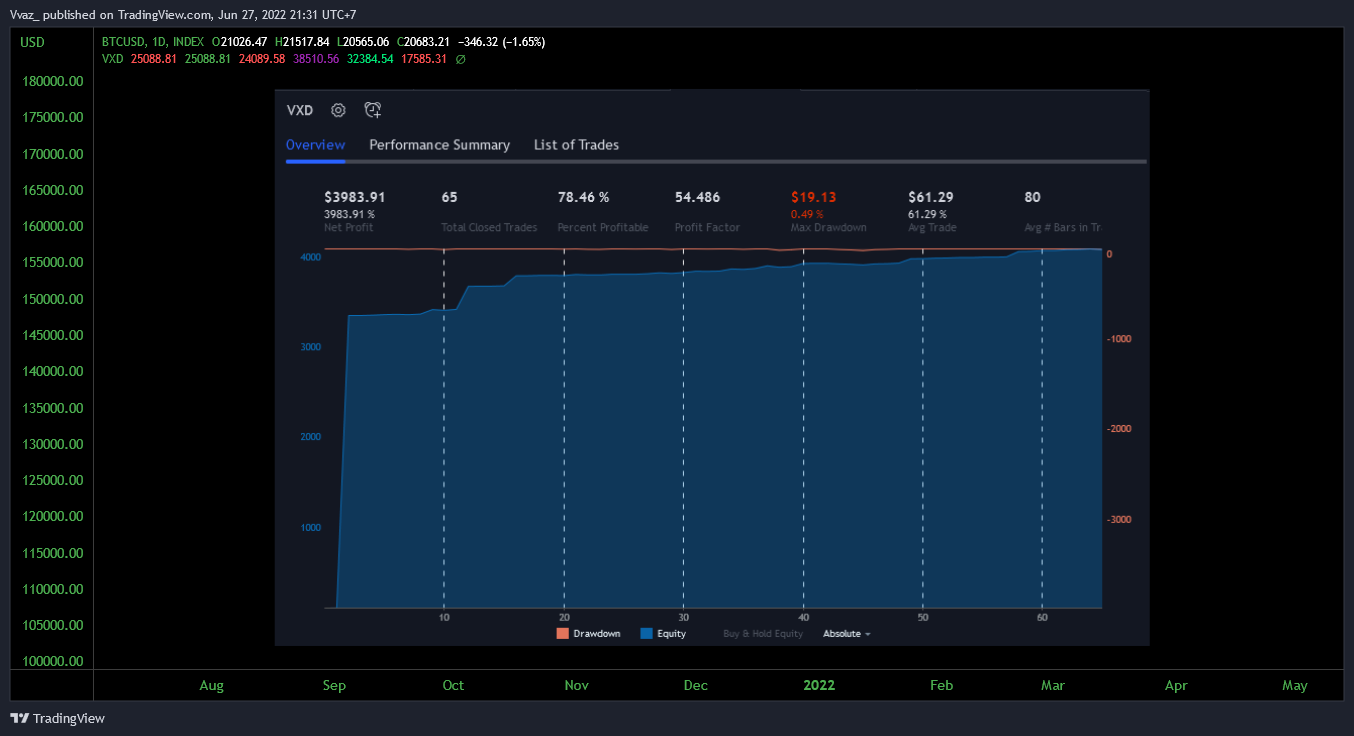Screen dimensions: 1354x736
Task: Select the Overview tab
Action: click(315, 145)
